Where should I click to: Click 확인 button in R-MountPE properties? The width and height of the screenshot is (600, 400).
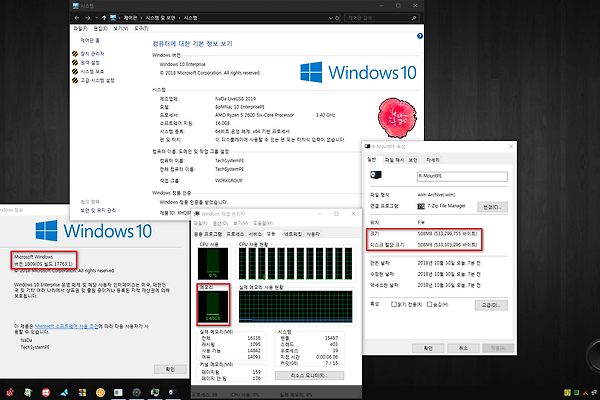pos(428,348)
